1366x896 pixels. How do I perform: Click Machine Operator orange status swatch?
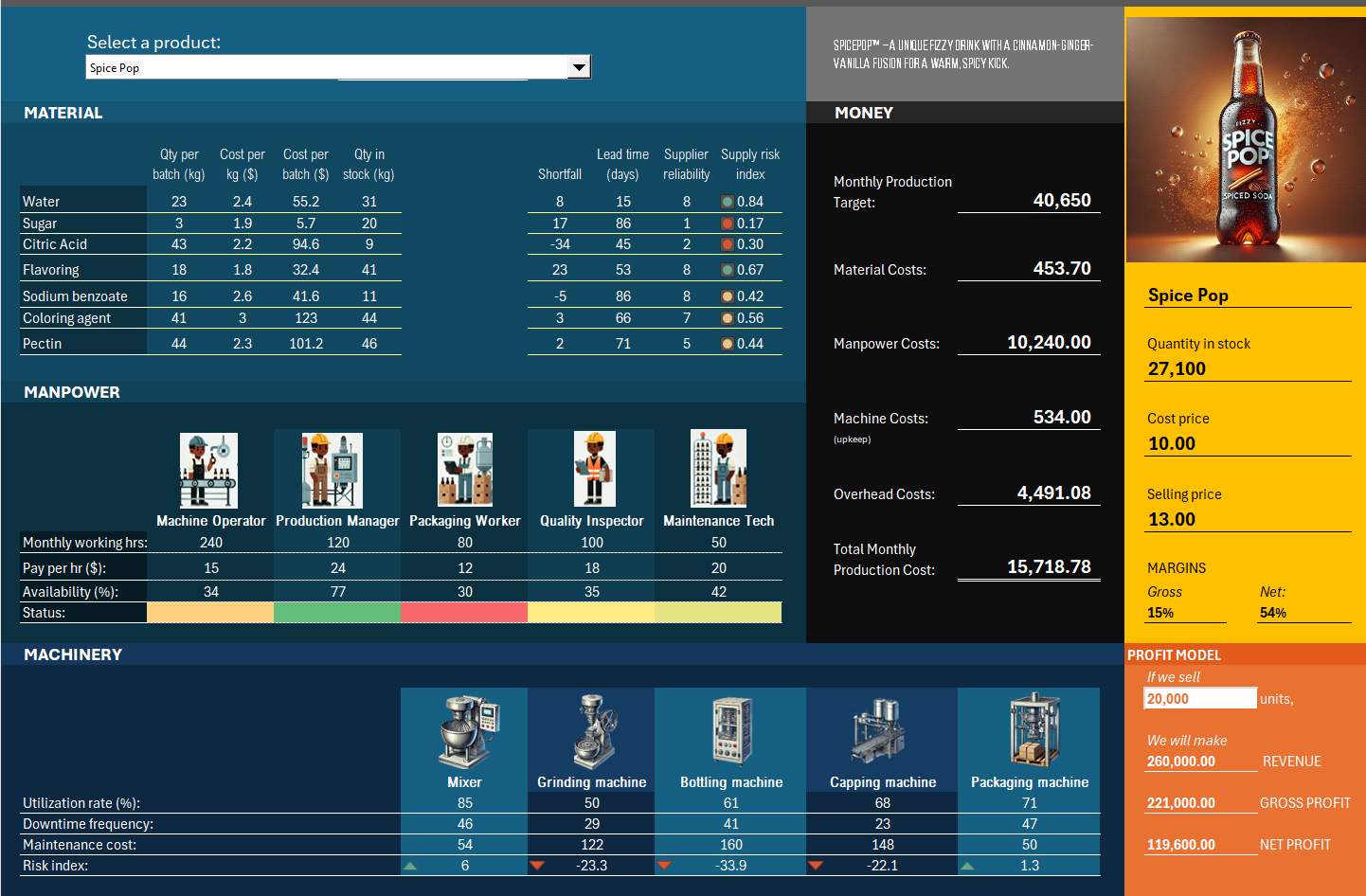[210, 613]
